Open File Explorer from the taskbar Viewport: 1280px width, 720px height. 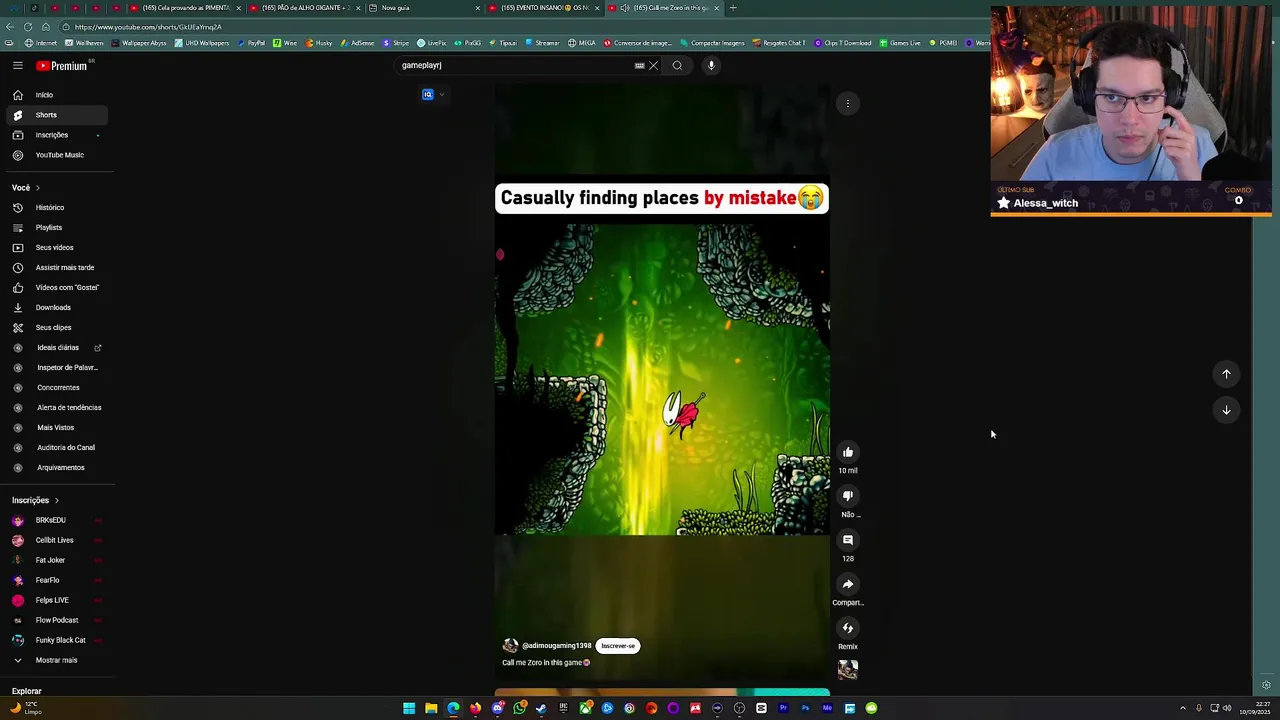(431, 708)
